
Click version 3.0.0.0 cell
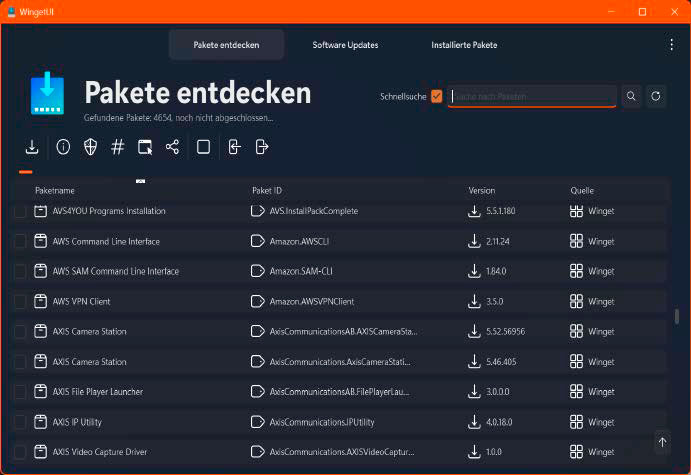498,392
